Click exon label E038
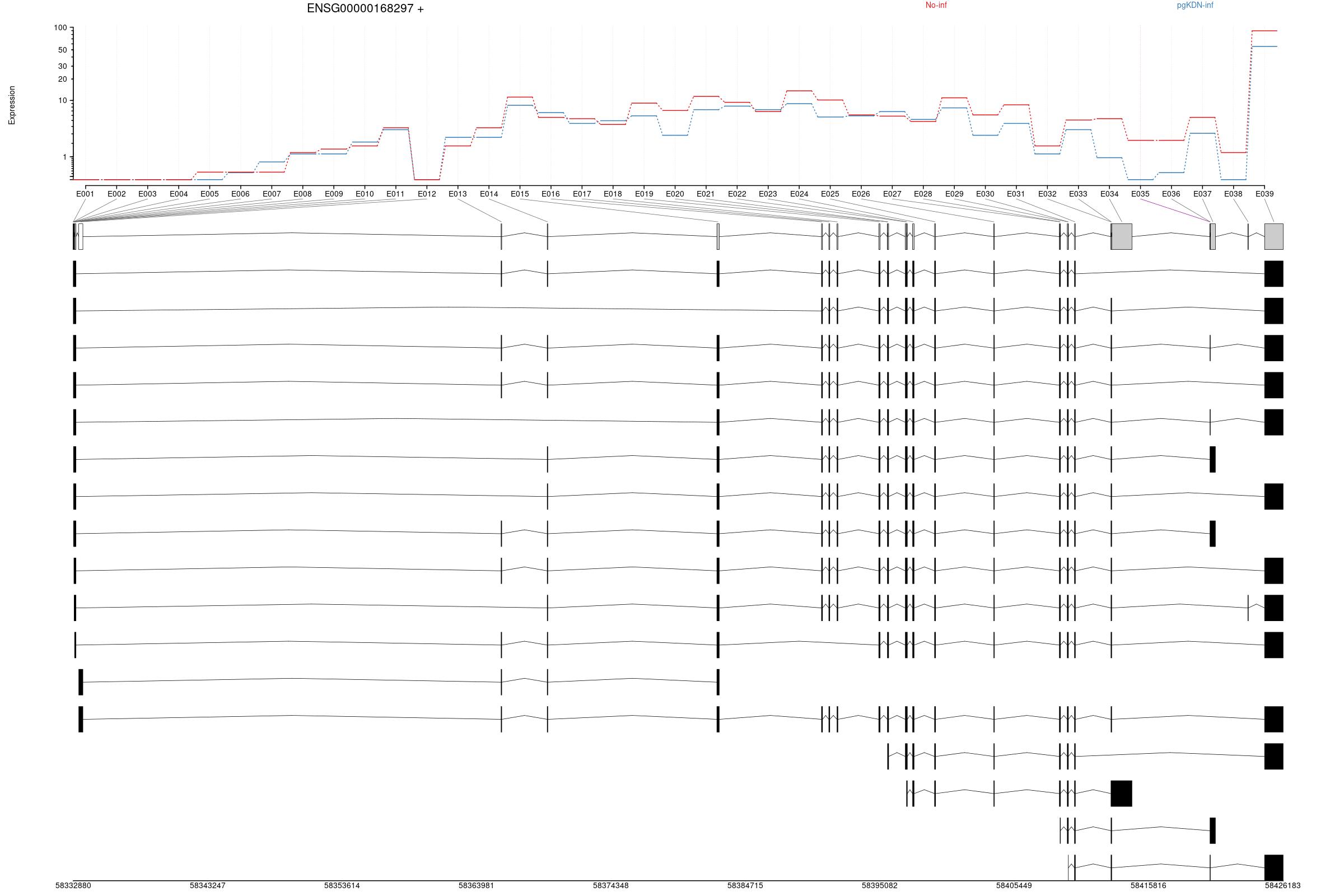This screenshot has width=1344, height=896. 1233,194
